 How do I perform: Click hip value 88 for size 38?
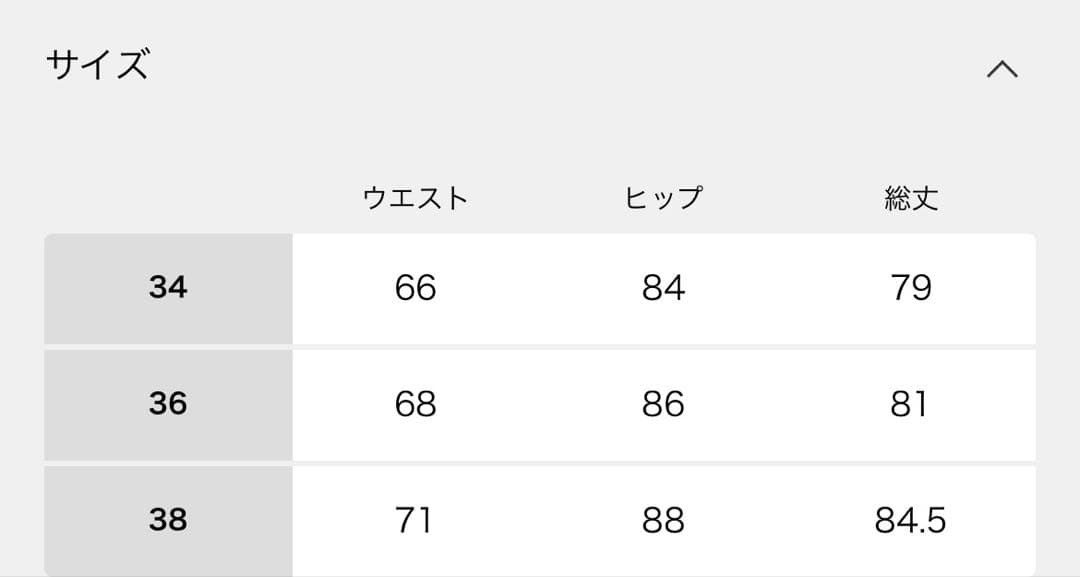pyautogui.click(x=663, y=520)
